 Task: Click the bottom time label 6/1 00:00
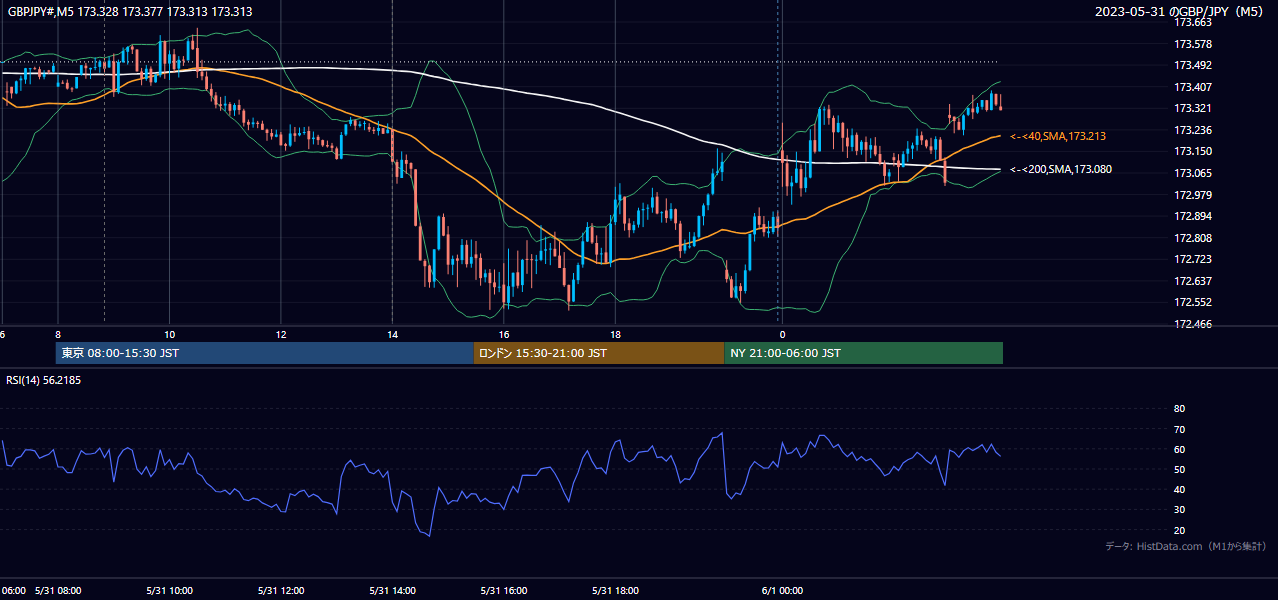pos(782,591)
